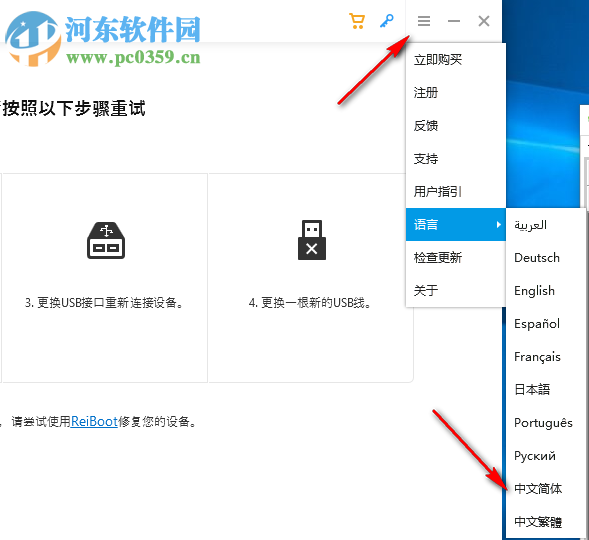Open the hamburger menu icon
The image size is (589, 540).
tap(424, 21)
